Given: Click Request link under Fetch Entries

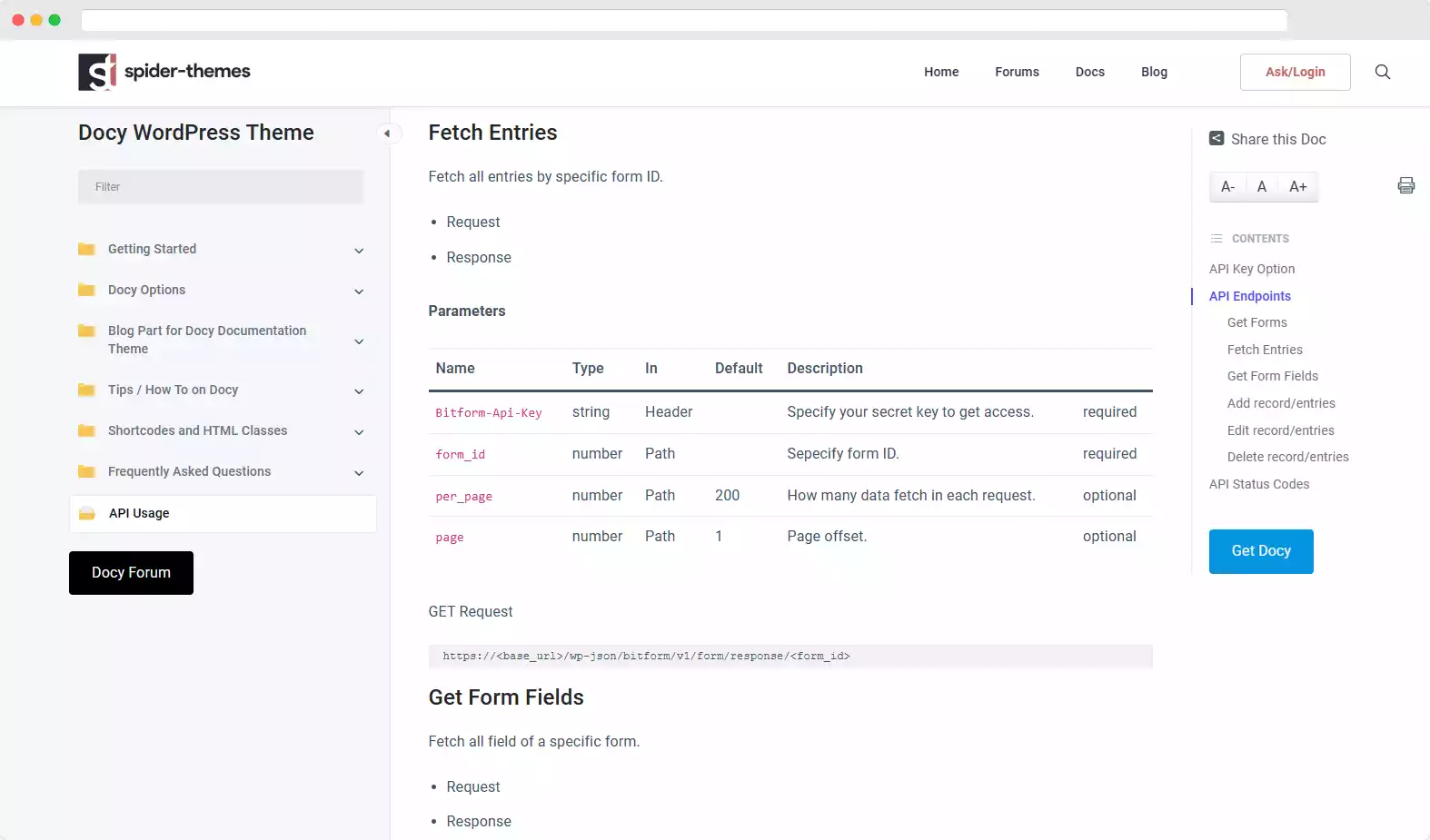Looking at the screenshot, I should point(473,222).
